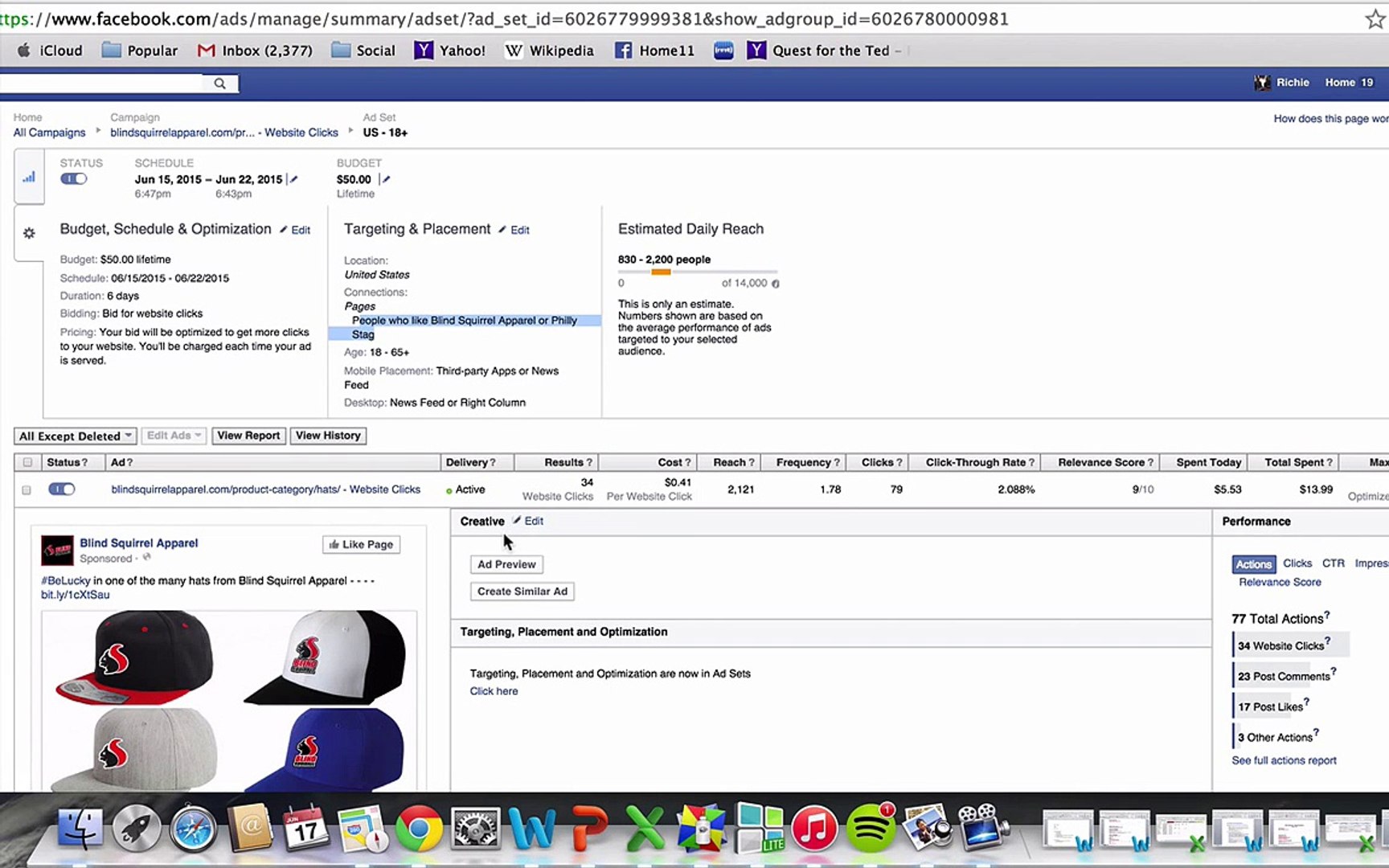This screenshot has height=868, width=1389.
Task: Launch Spotify from the Dock
Action: coord(872,828)
